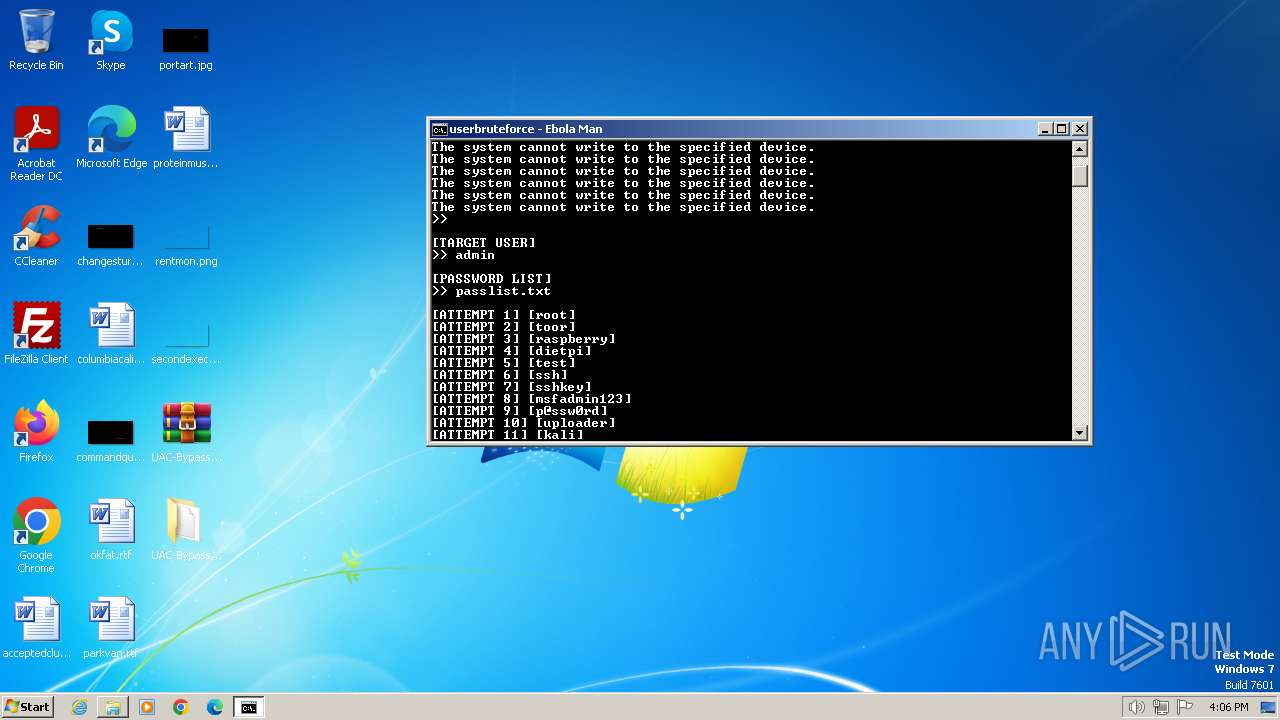Launch Firefox from the desktop
Image resolution: width=1280 pixels, height=720 pixels.
36,432
